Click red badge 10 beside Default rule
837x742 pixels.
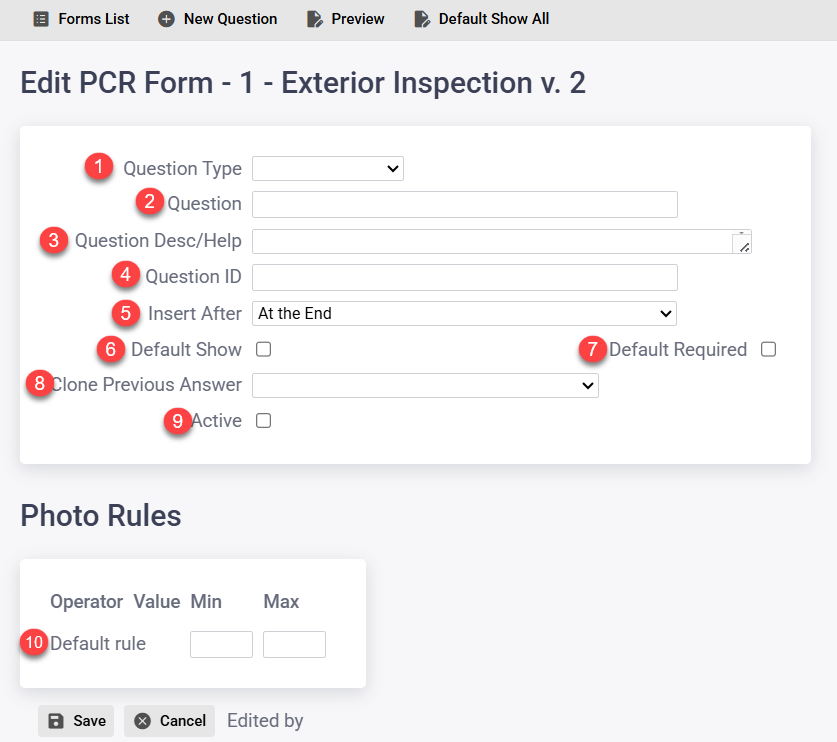(x=32, y=641)
